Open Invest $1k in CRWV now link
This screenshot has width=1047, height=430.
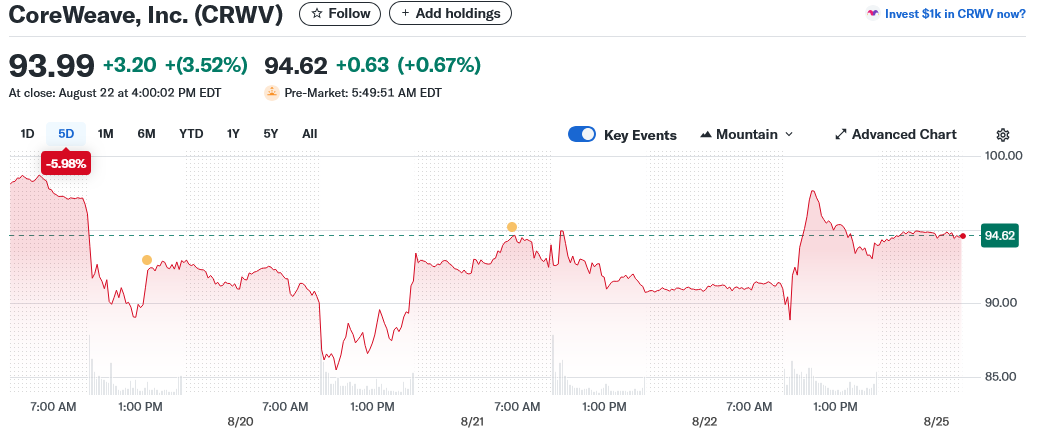click(x=955, y=13)
